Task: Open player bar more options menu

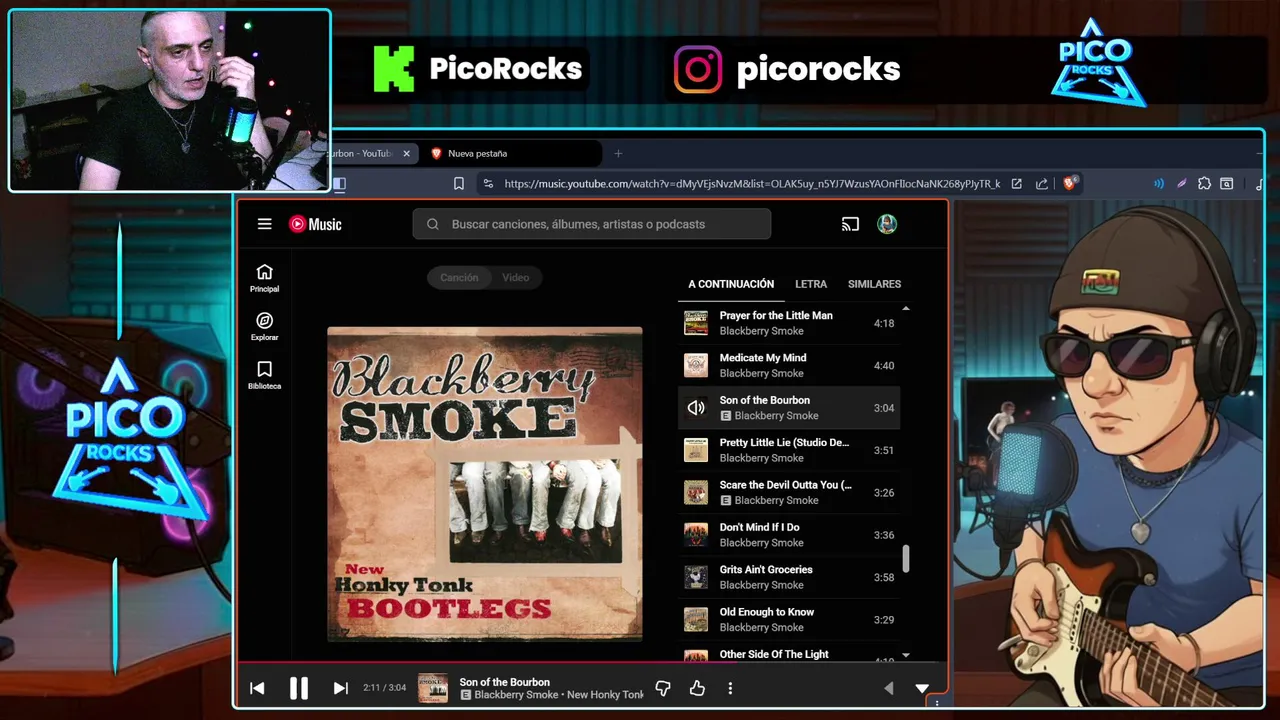Action: click(x=730, y=688)
